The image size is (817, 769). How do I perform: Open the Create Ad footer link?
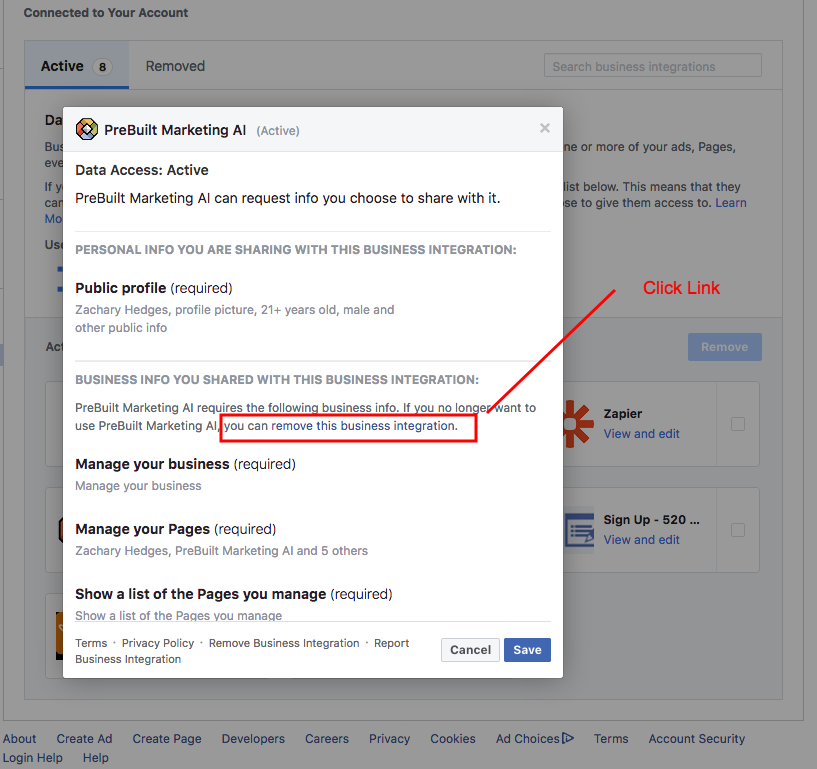(x=84, y=738)
